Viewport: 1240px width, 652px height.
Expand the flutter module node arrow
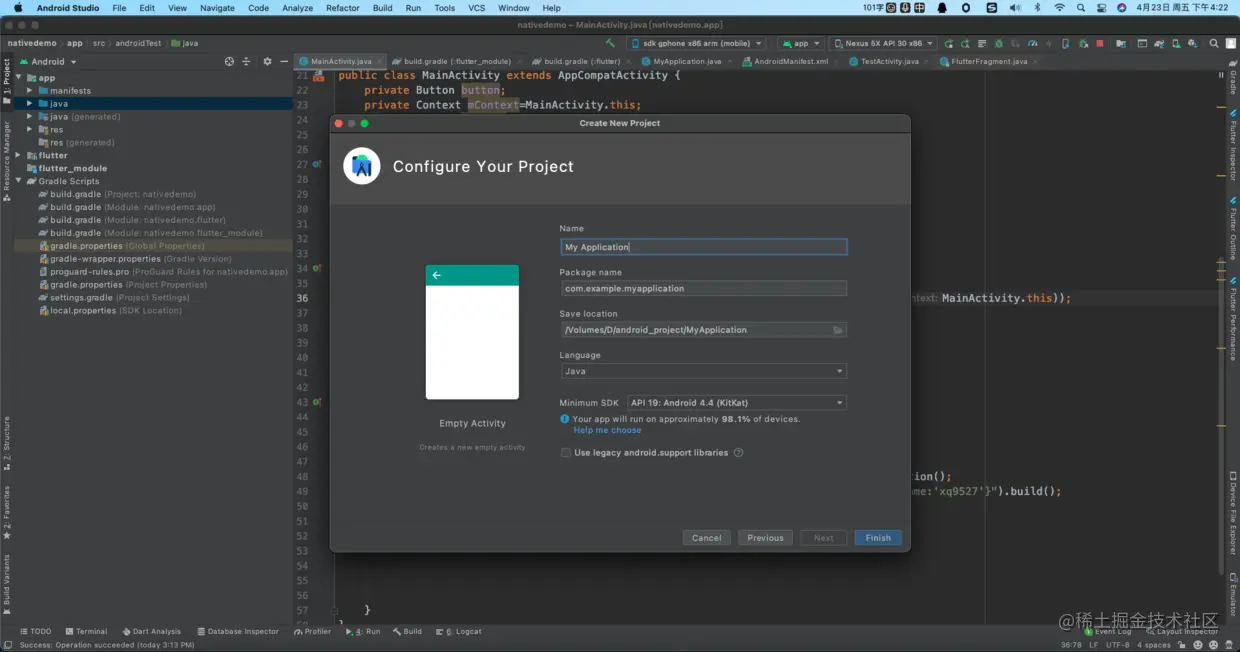[x=18, y=155]
